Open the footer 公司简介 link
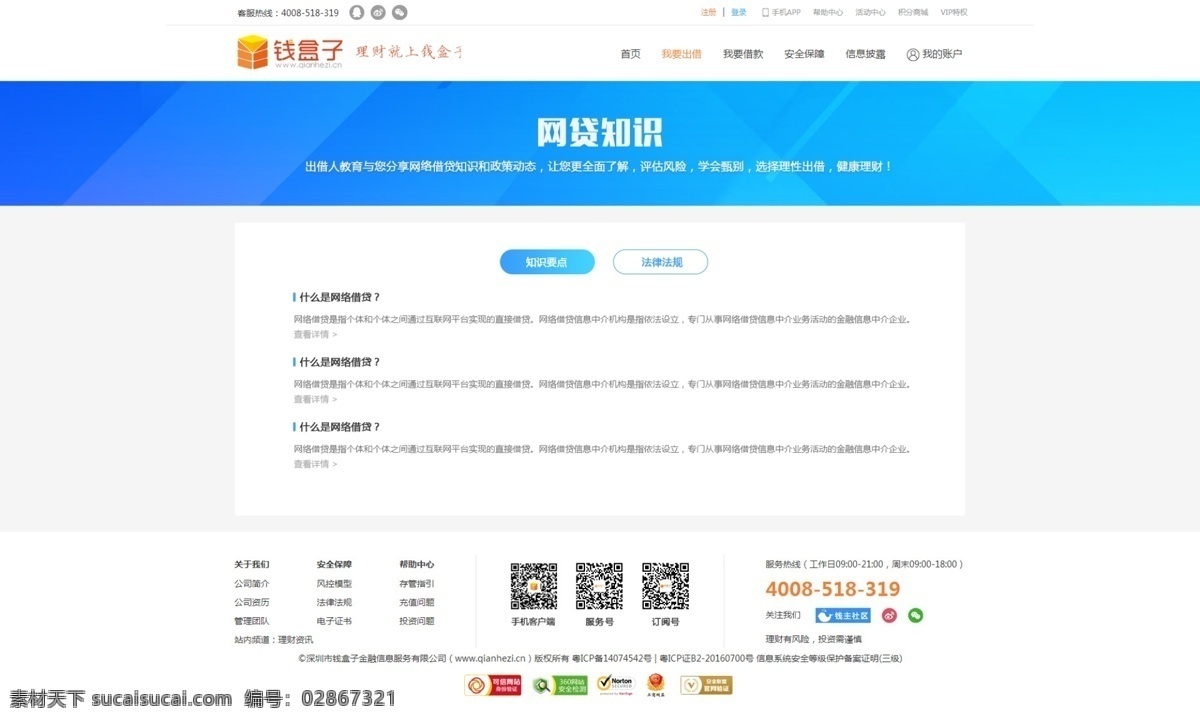Image resolution: width=1200 pixels, height=722 pixels. (x=252, y=584)
